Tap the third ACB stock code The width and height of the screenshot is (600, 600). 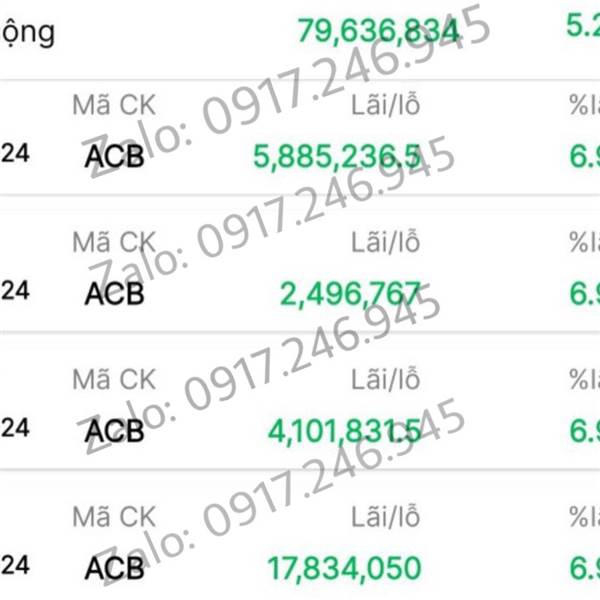(x=114, y=430)
